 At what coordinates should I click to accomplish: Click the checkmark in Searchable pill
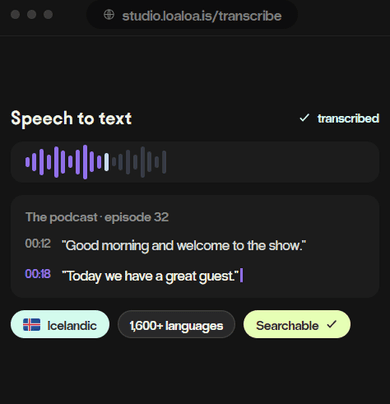[x=332, y=324]
